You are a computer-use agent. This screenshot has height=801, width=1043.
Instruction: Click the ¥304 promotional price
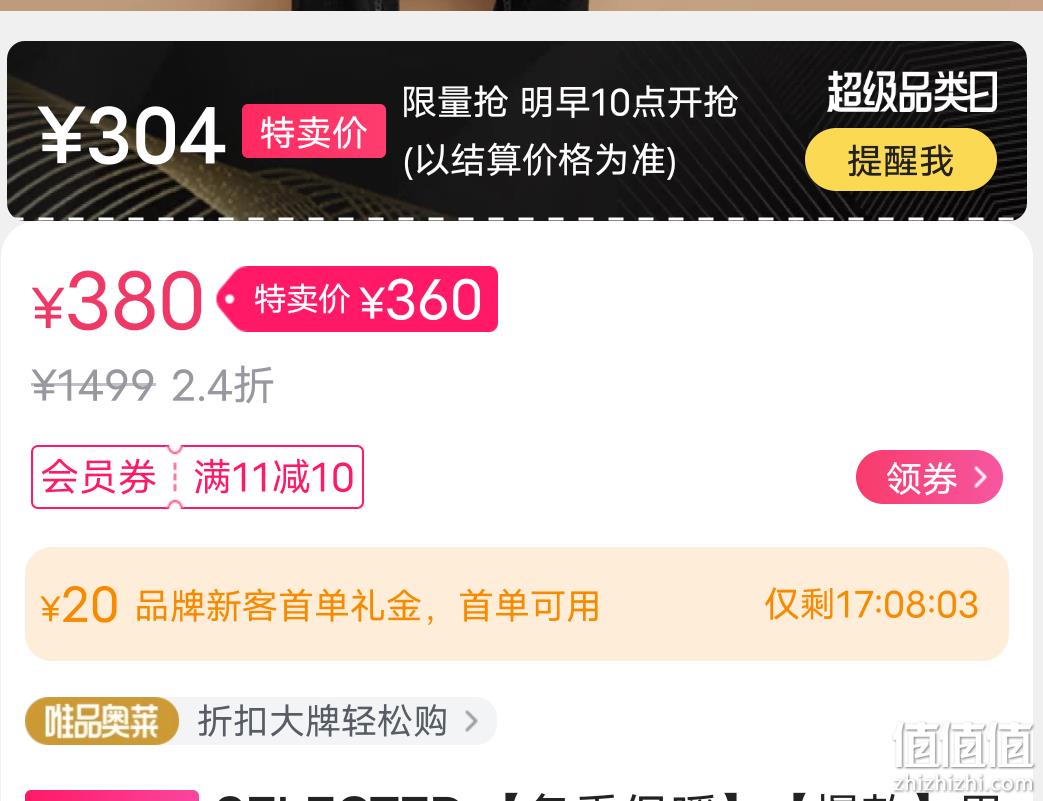[x=132, y=136]
